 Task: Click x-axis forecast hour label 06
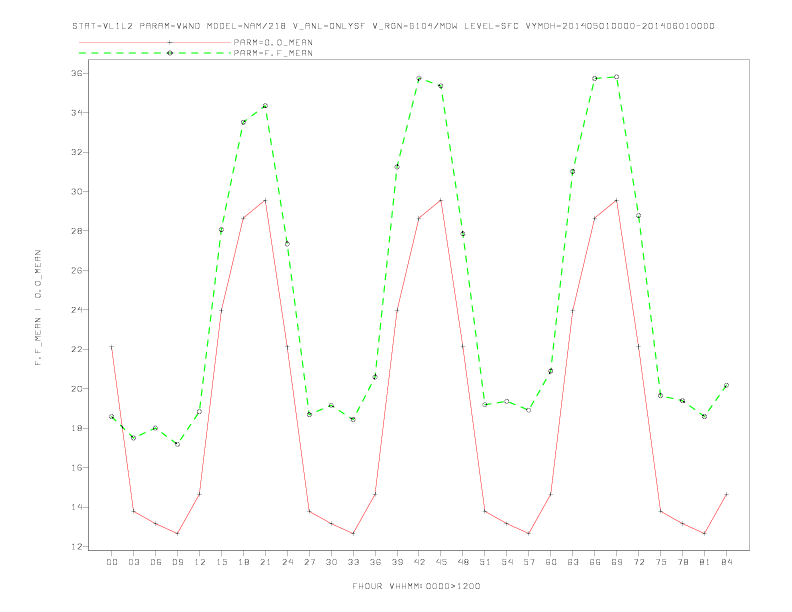156,562
